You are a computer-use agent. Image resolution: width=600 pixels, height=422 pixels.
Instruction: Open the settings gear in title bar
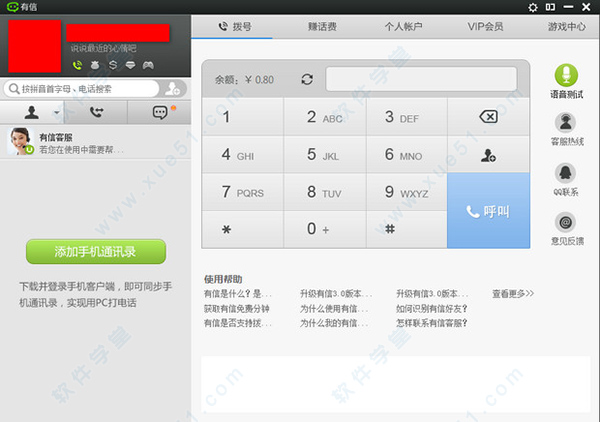[533, 7]
